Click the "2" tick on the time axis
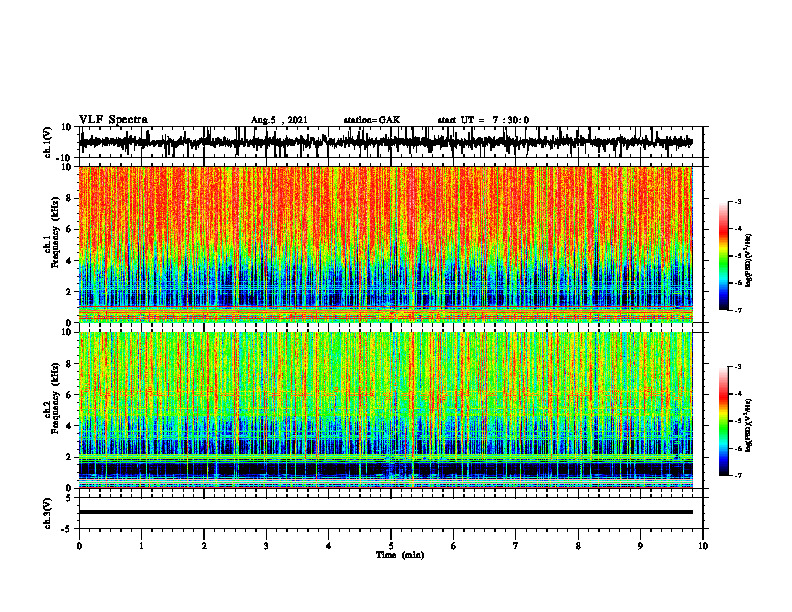The image size is (792, 612). (x=204, y=546)
